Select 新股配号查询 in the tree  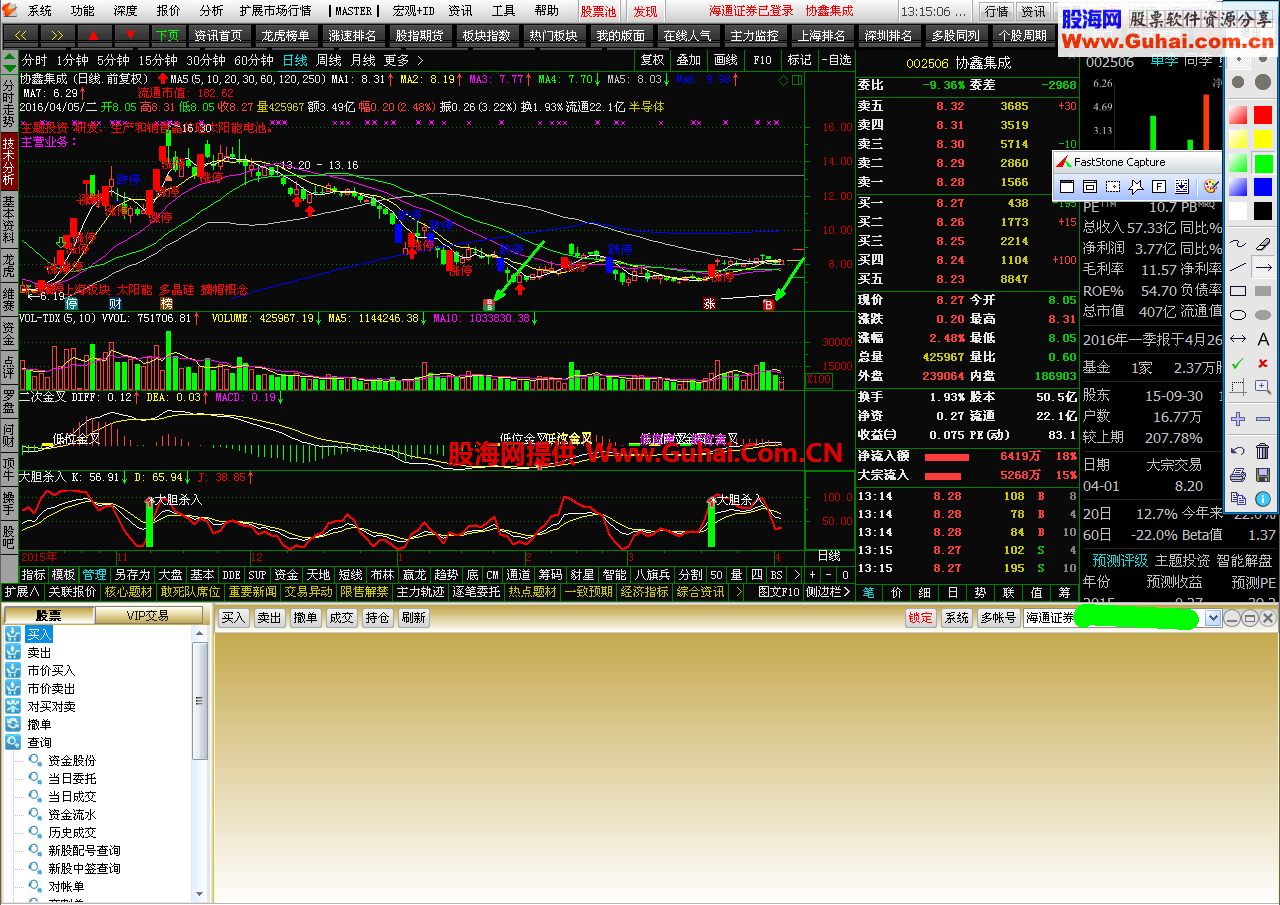[x=84, y=850]
